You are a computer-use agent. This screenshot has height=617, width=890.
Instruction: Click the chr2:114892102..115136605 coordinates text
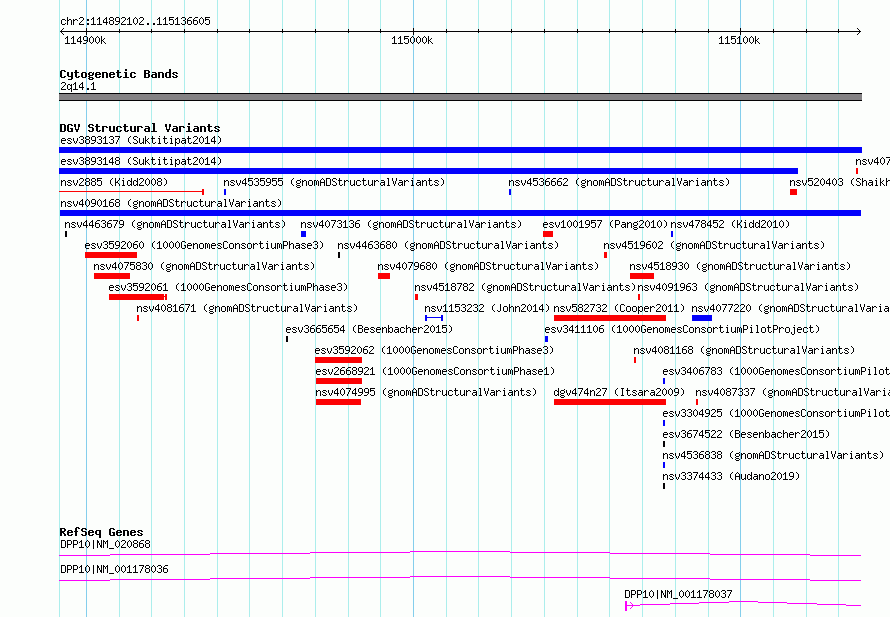(136, 22)
